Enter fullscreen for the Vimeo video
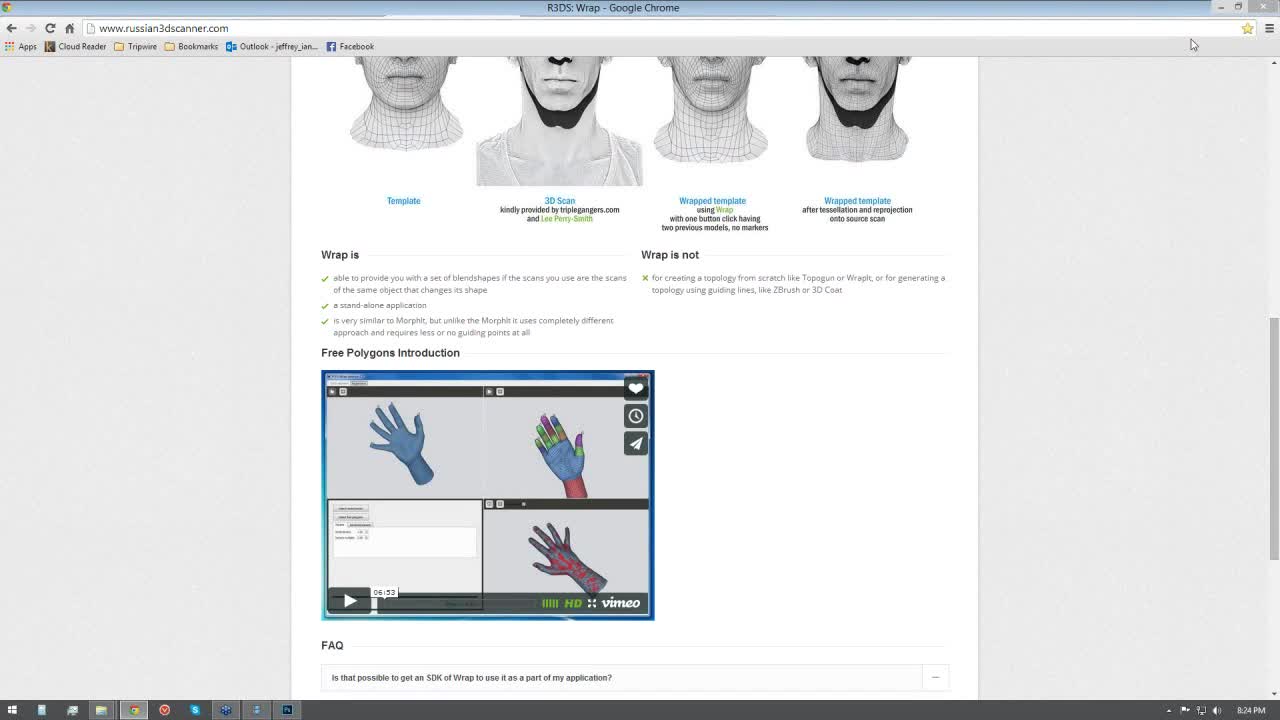Screen dimensions: 1280x720 click(592, 603)
